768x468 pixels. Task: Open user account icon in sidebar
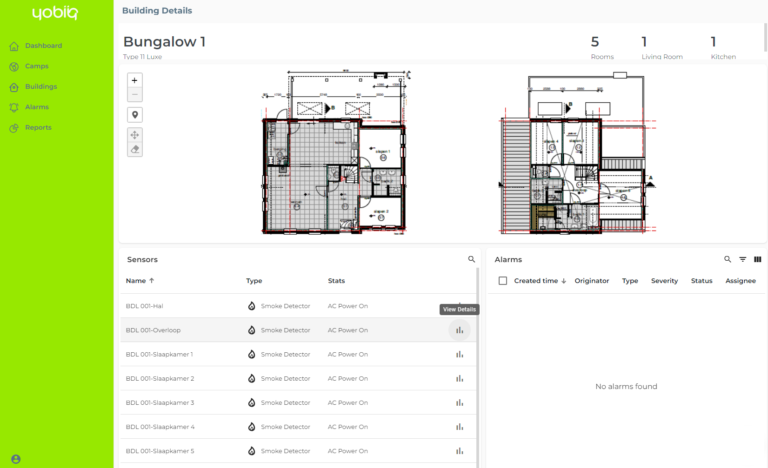(x=16, y=459)
